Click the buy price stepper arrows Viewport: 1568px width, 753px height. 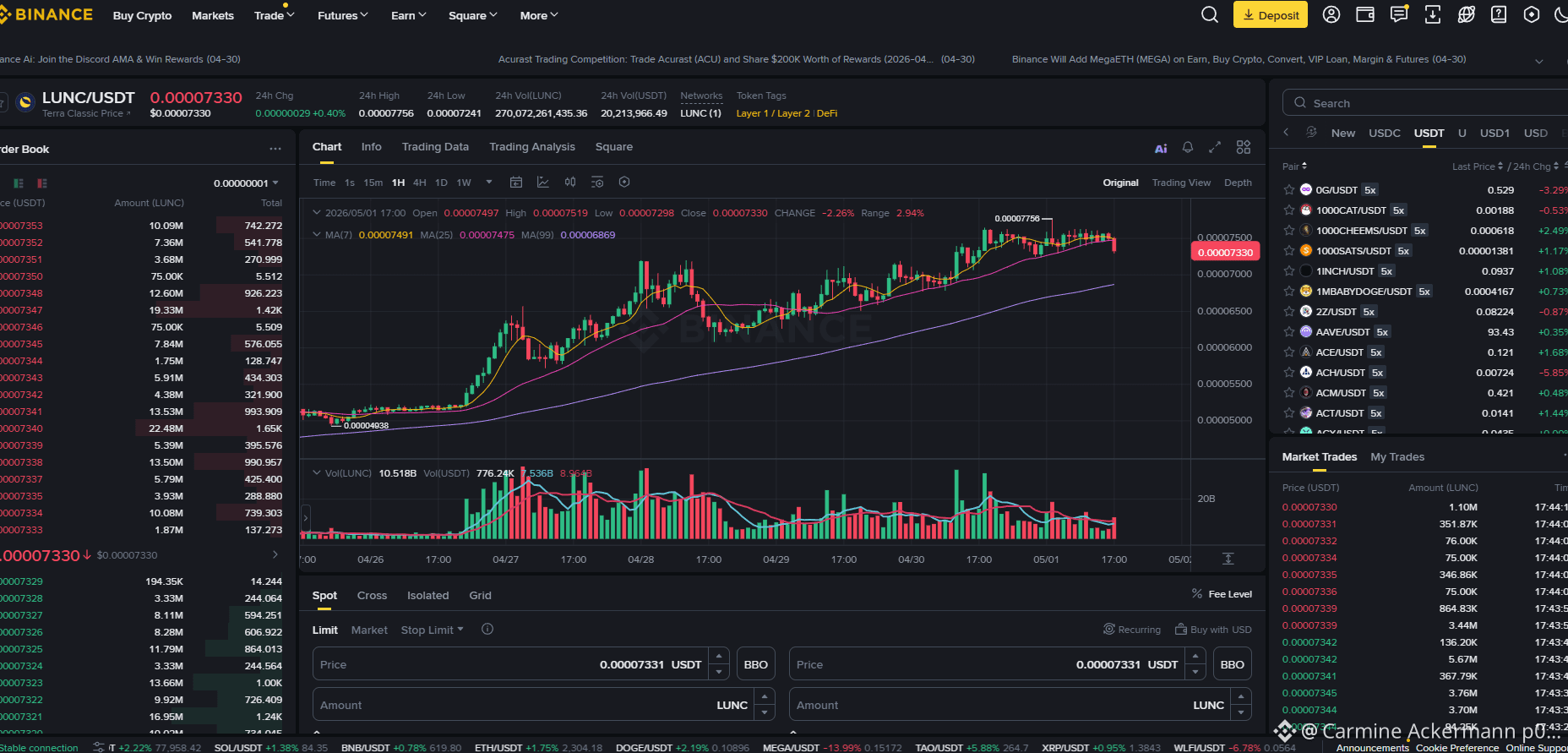point(719,664)
